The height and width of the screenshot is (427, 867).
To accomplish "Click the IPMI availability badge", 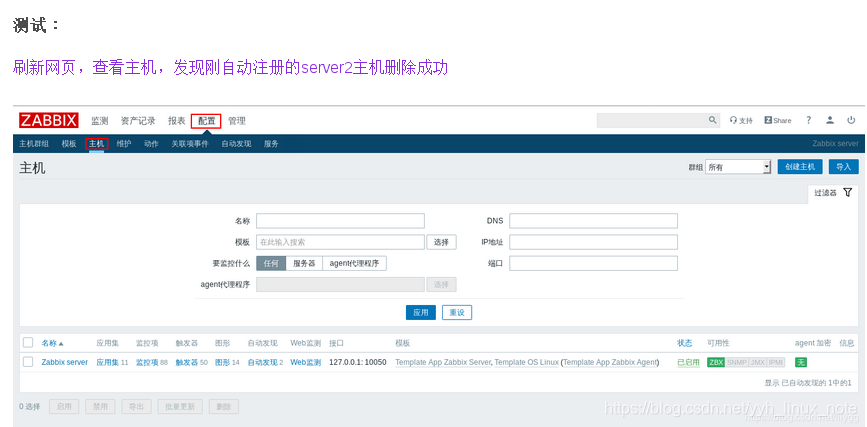I will coord(776,362).
